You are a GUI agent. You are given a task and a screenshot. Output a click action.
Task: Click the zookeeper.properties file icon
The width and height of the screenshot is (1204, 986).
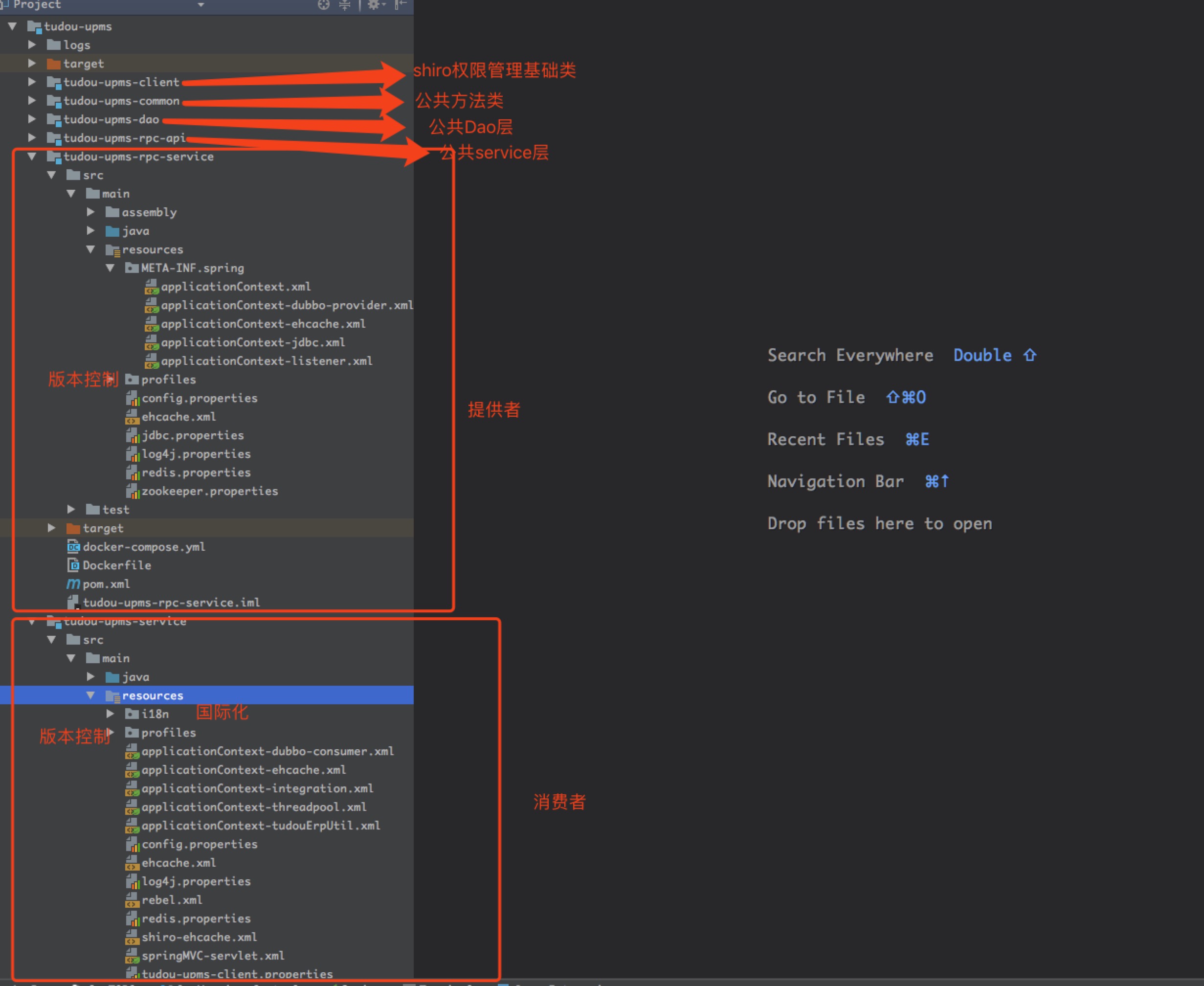pyautogui.click(x=132, y=492)
